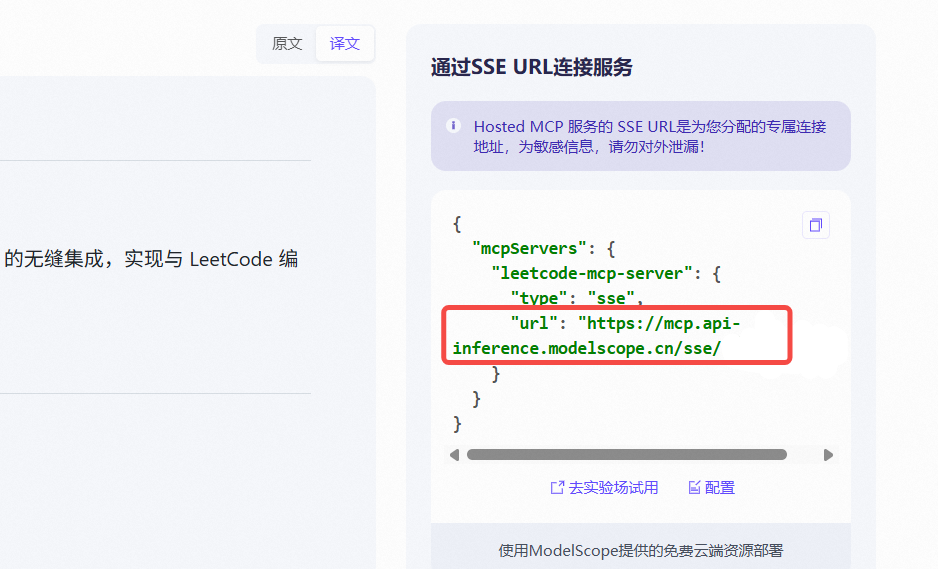Click the left arrow of the code scrollbar

pyautogui.click(x=455, y=455)
